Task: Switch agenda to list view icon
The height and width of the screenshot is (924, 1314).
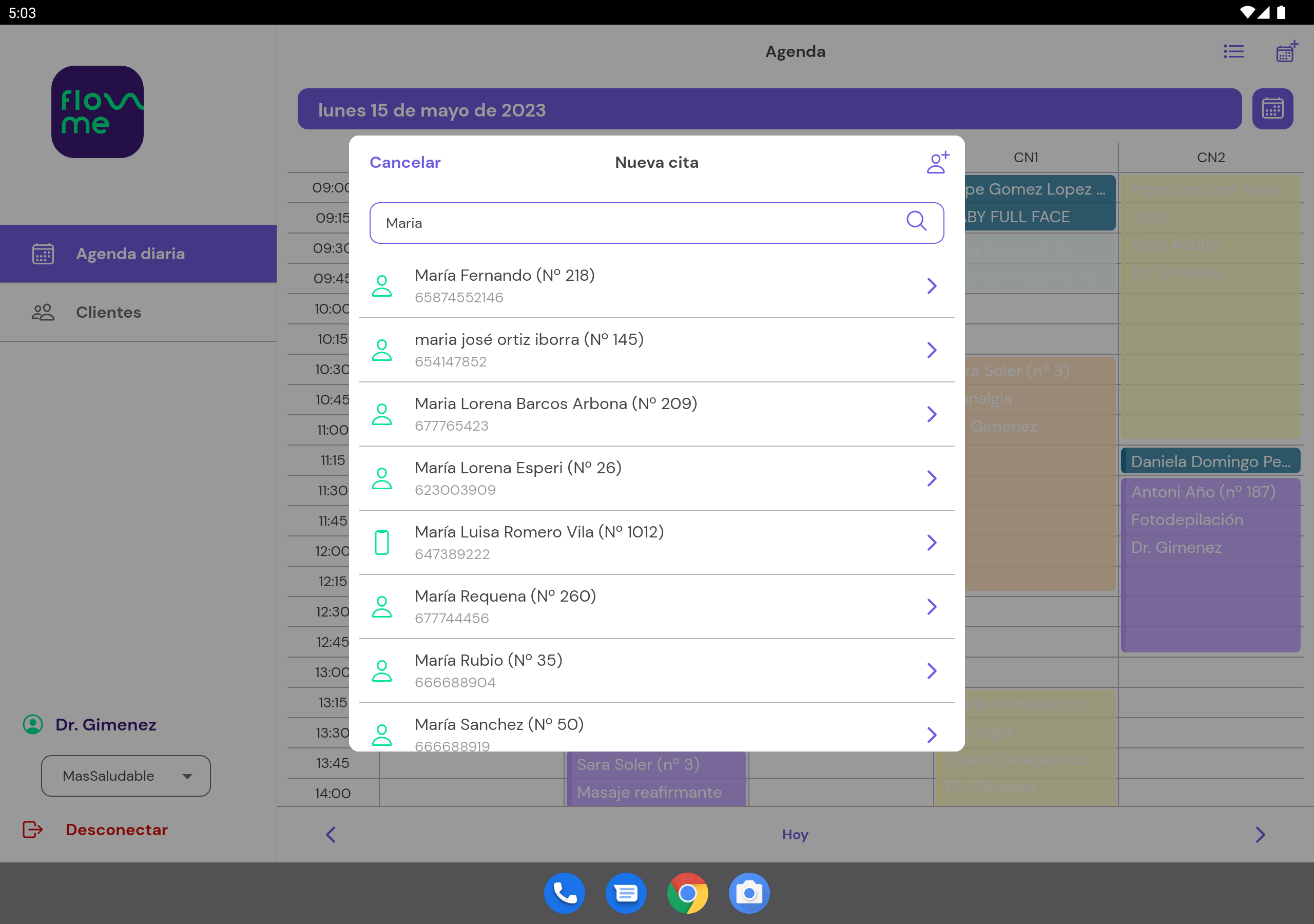Action: (1233, 51)
